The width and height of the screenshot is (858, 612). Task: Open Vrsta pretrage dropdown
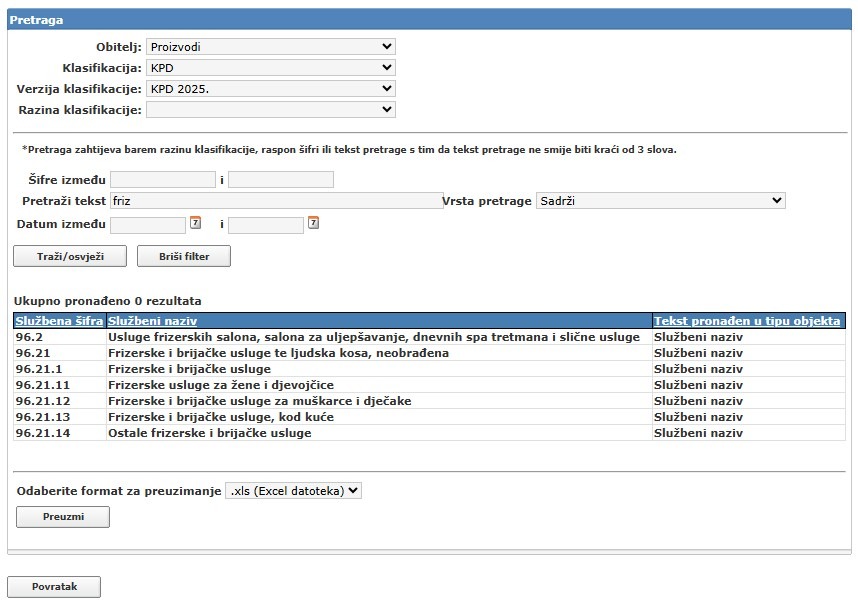coord(660,201)
